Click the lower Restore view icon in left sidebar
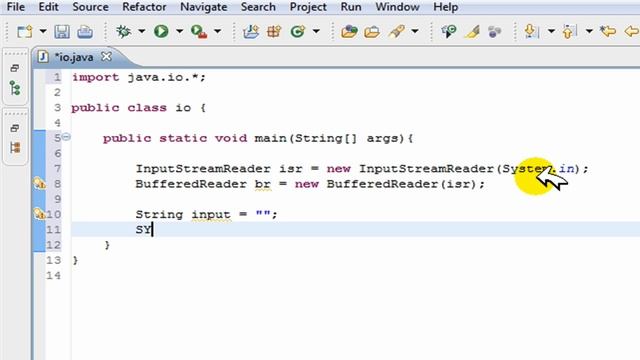 15,128
